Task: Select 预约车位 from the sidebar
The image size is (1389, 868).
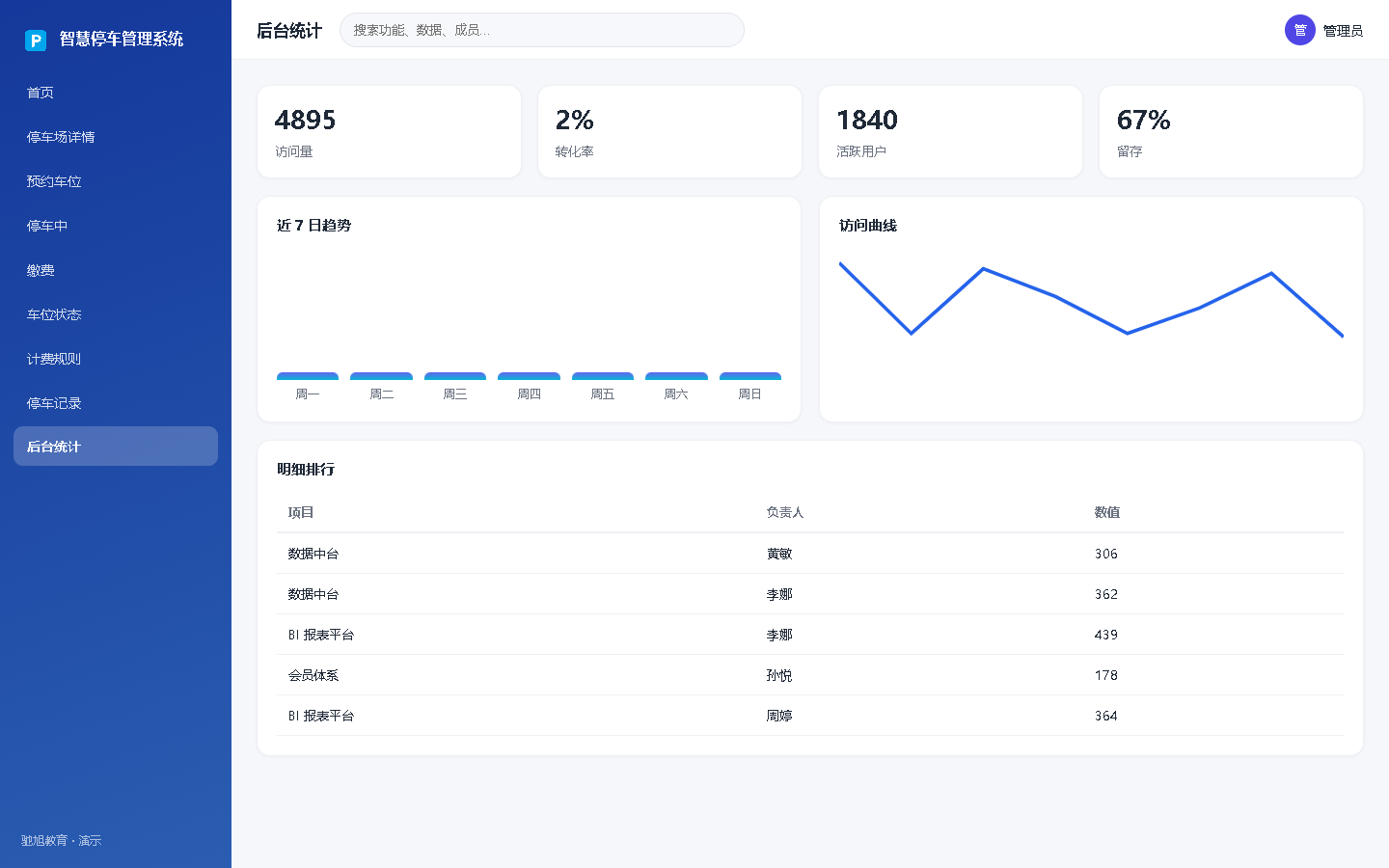Action: pyautogui.click(x=116, y=181)
